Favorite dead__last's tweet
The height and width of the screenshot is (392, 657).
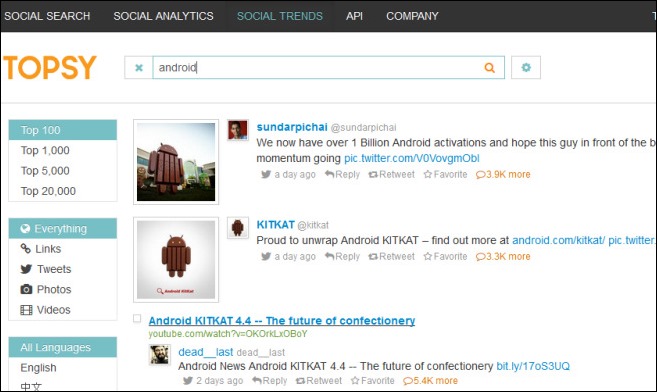[372, 381]
